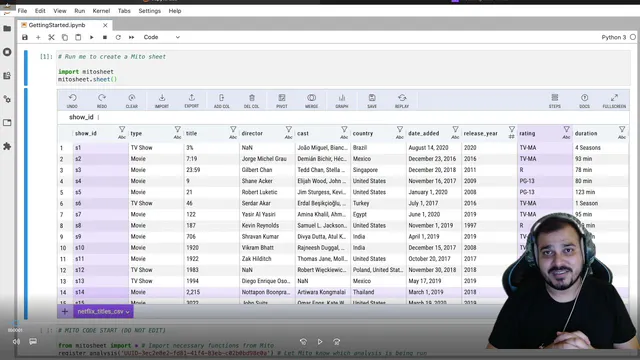Toggle the filter on the type column

tap(178, 129)
